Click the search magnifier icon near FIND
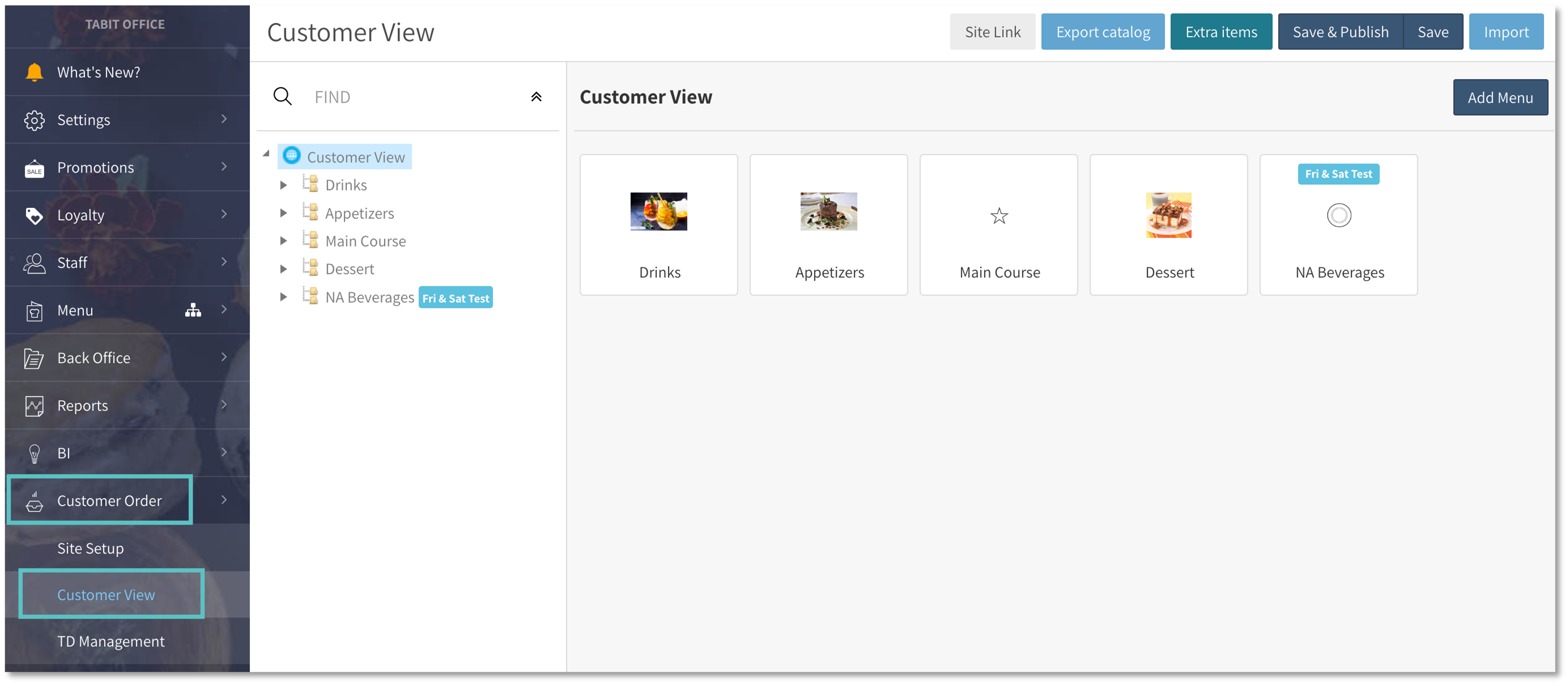Viewport: 1568px width, 686px height. (282, 97)
